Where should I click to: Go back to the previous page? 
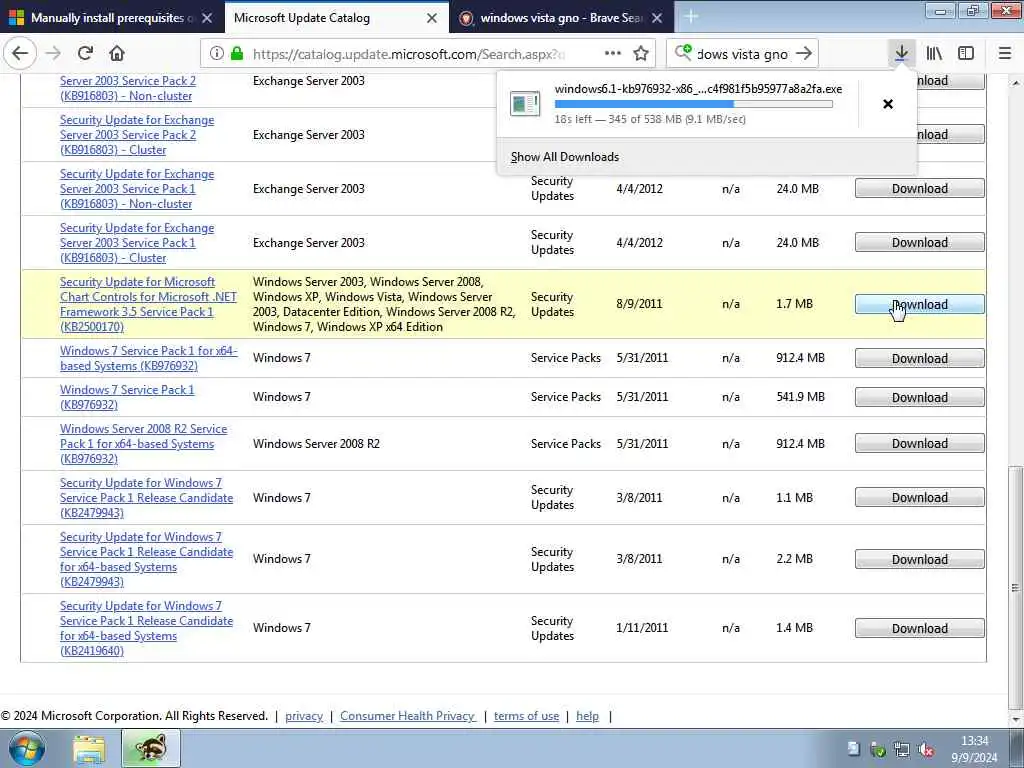tap(20, 54)
